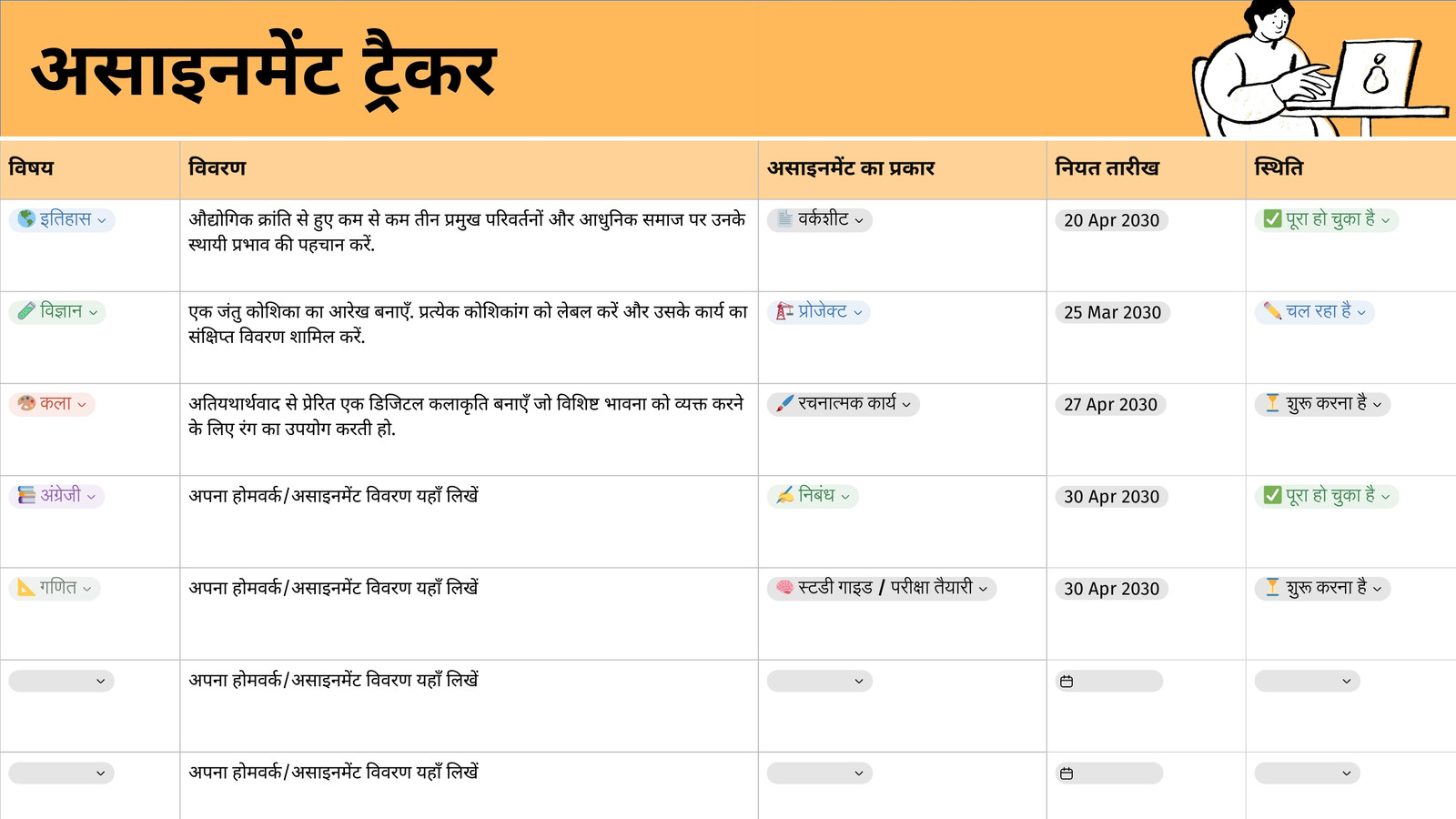Open empty status dropdown in sixth row
The image size is (1456, 819).
[x=1308, y=681]
